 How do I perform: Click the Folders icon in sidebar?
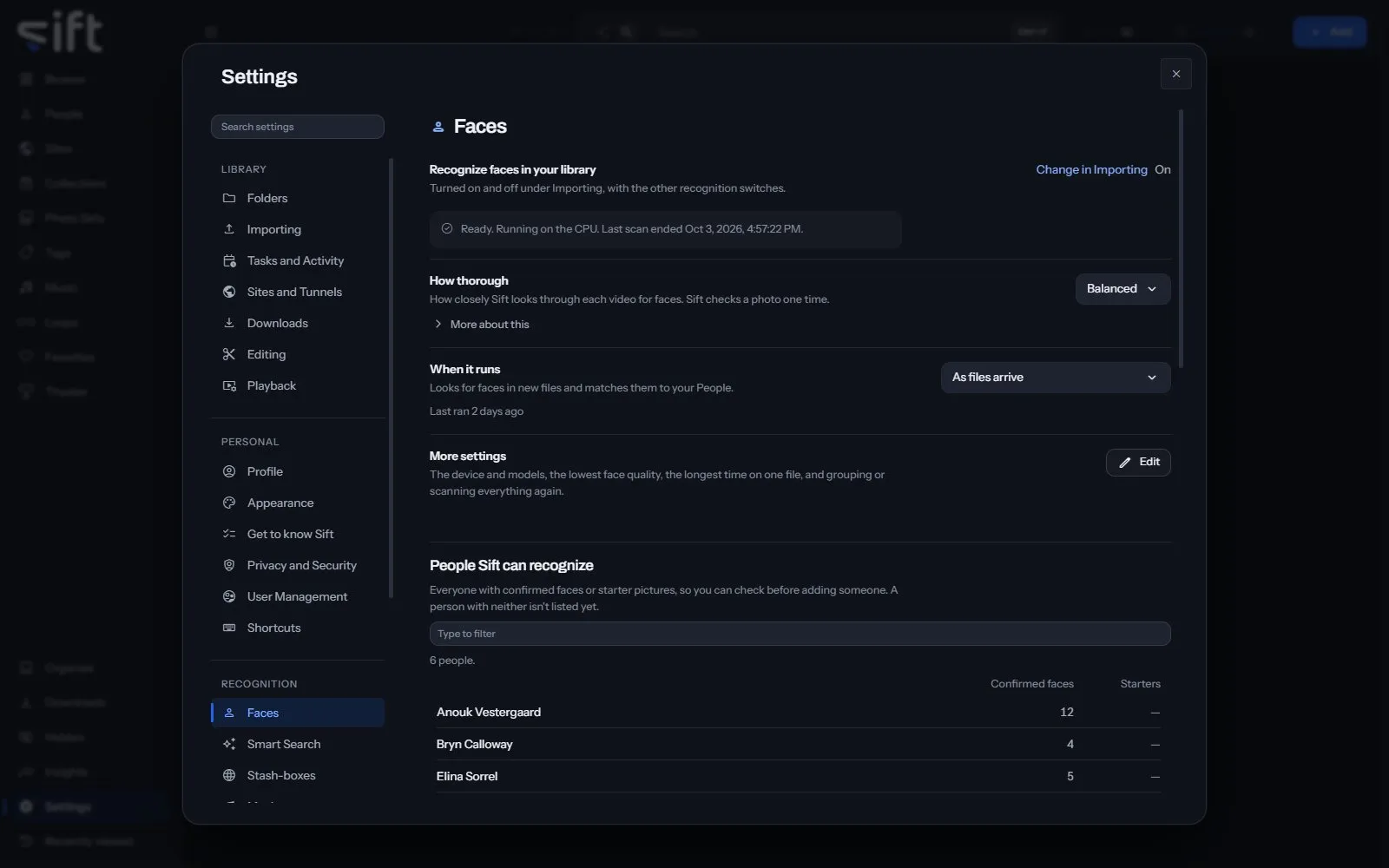coord(229,198)
